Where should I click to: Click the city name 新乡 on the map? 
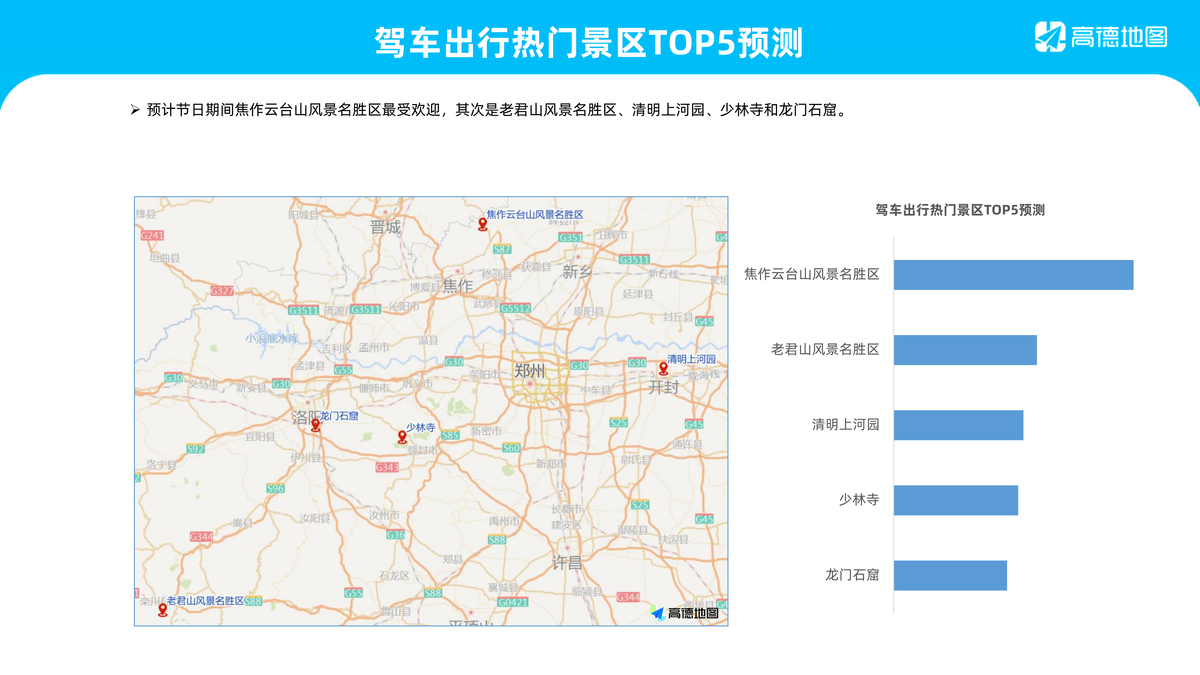click(577, 272)
